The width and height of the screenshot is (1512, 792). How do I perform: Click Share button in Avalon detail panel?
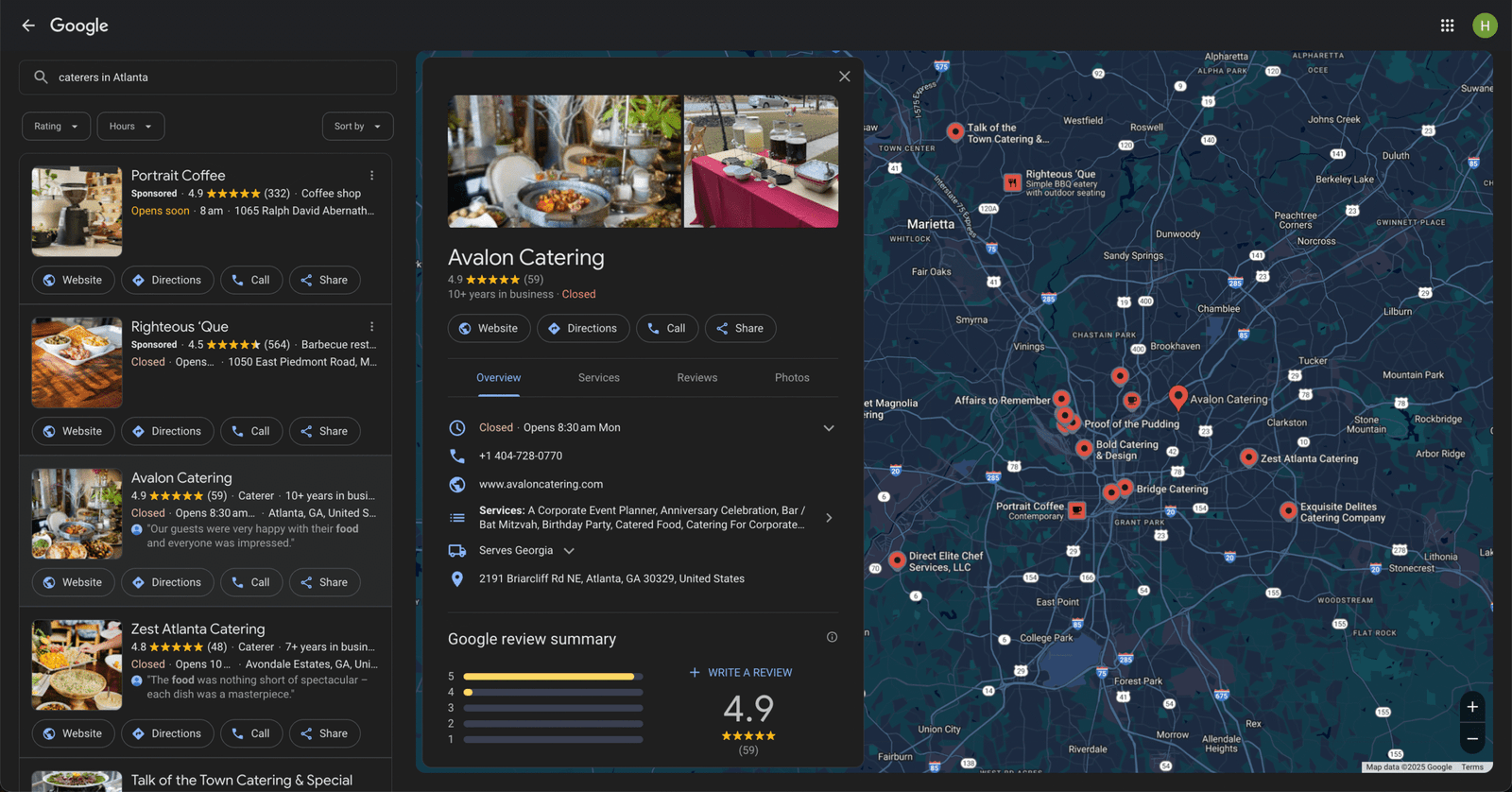coord(741,328)
